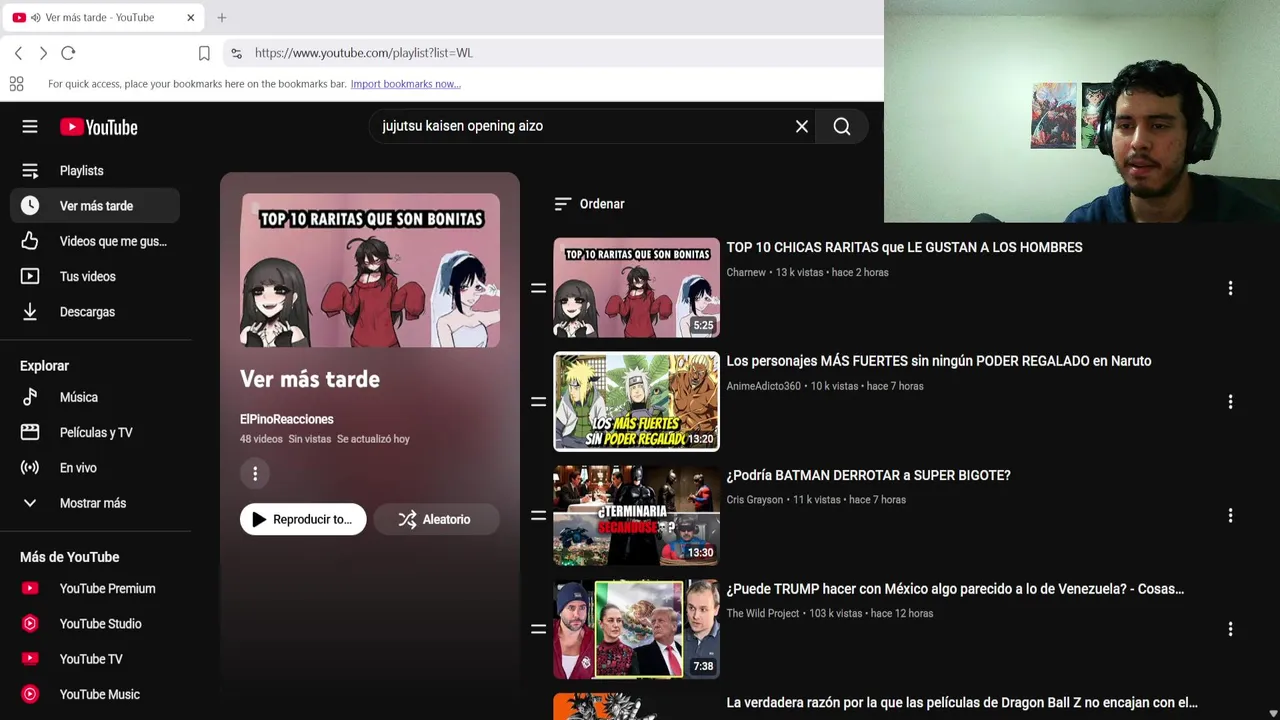
Task: Open the Charnew channel link
Action: 746,272
